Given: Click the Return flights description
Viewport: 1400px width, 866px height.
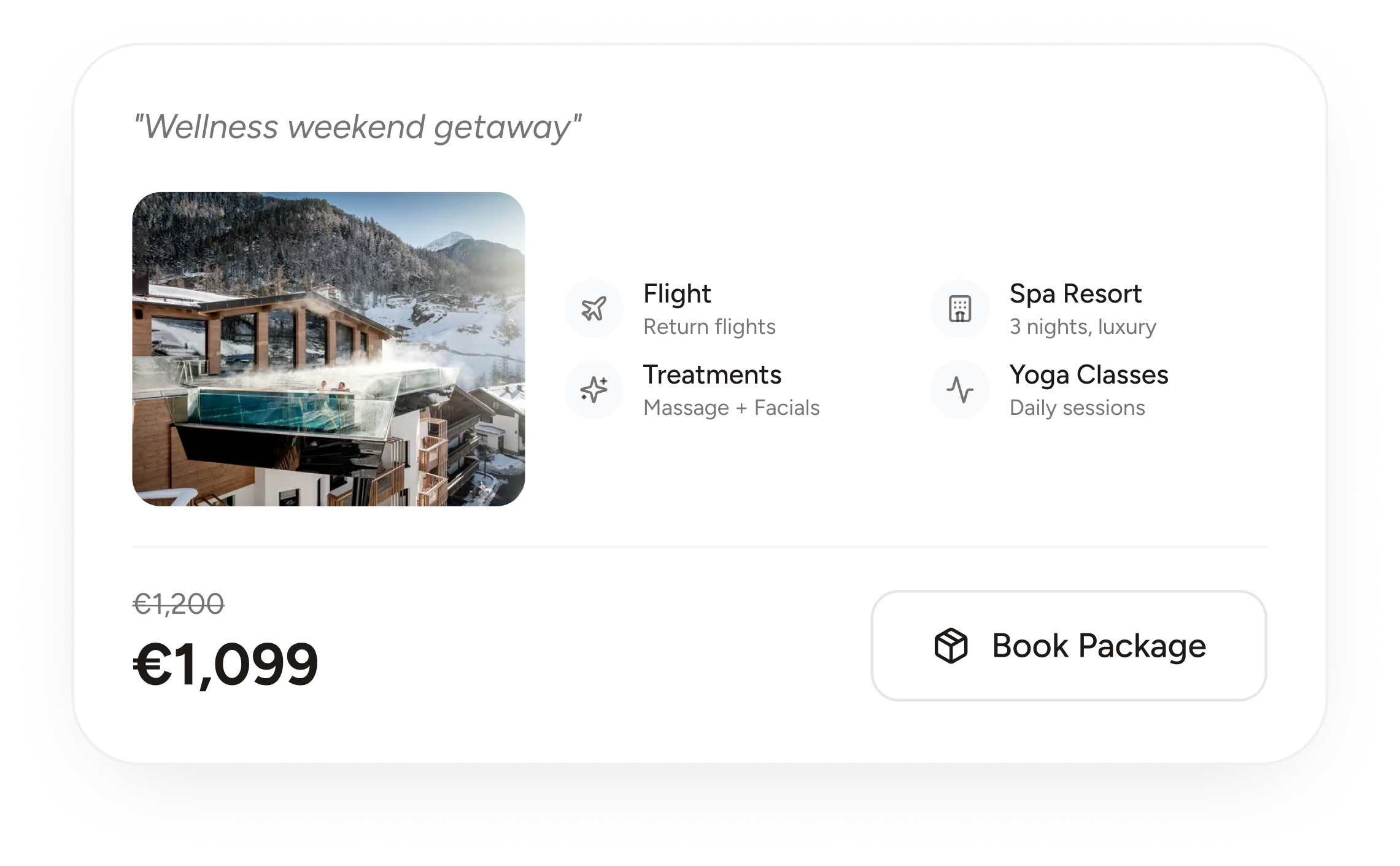Looking at the screenshot, I should pos(710,327).
